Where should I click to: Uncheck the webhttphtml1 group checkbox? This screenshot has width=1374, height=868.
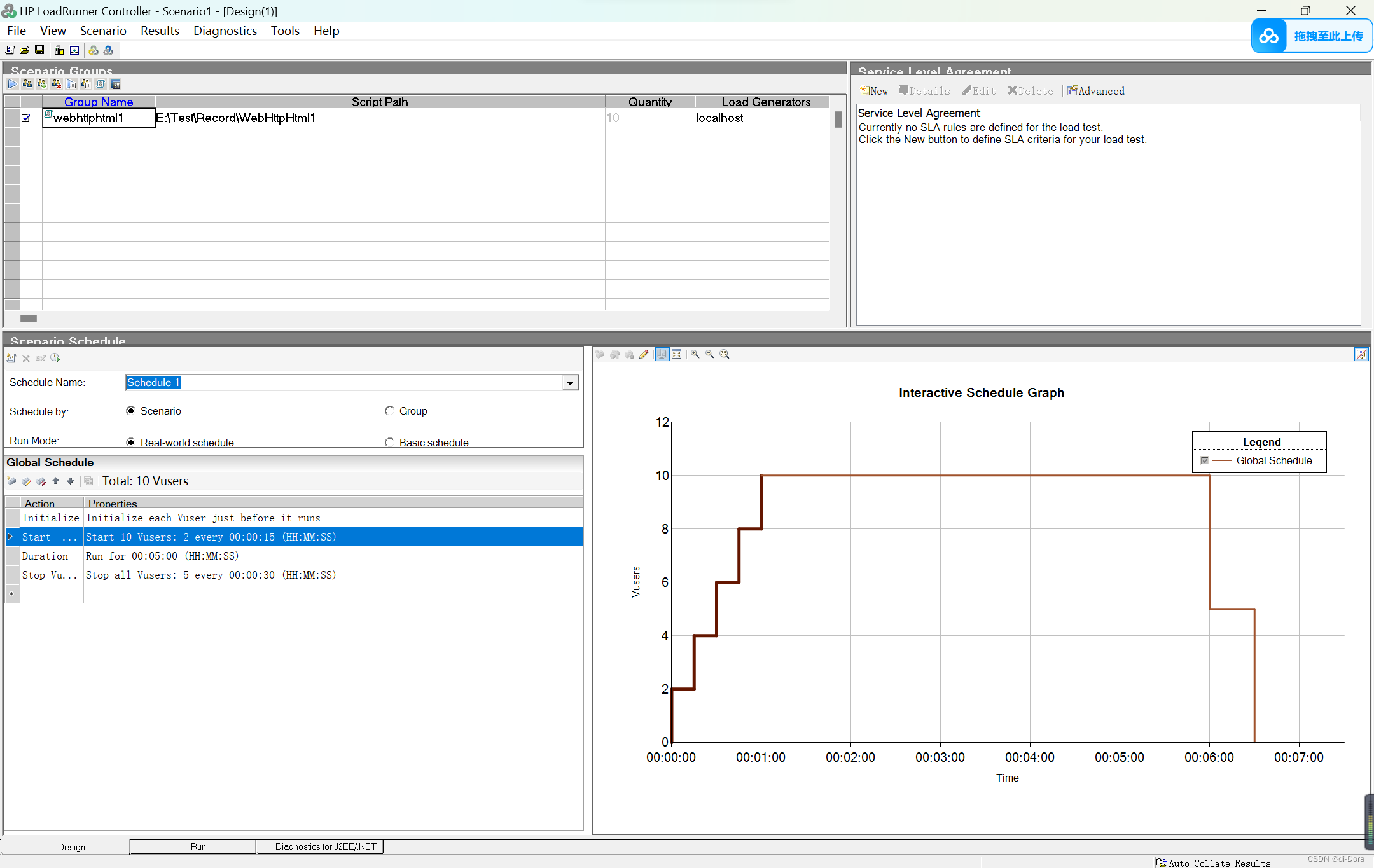(x=26, y=118)
